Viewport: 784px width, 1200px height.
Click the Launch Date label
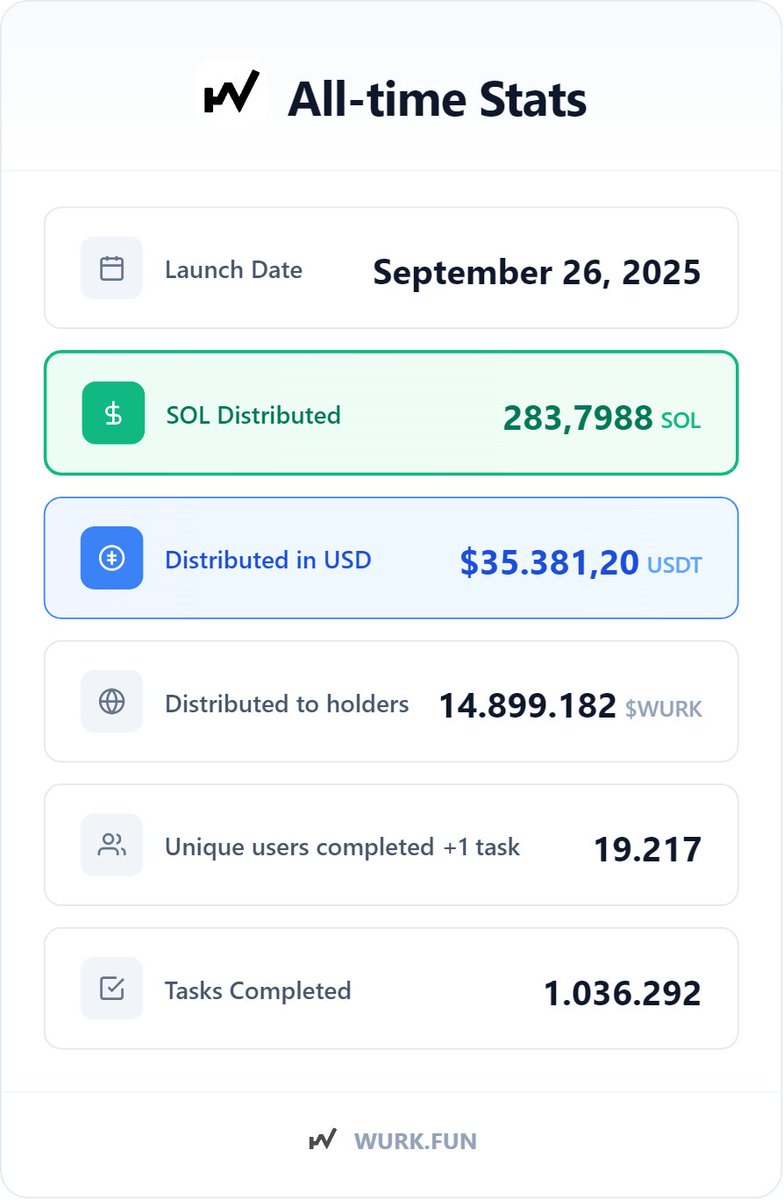233,270
